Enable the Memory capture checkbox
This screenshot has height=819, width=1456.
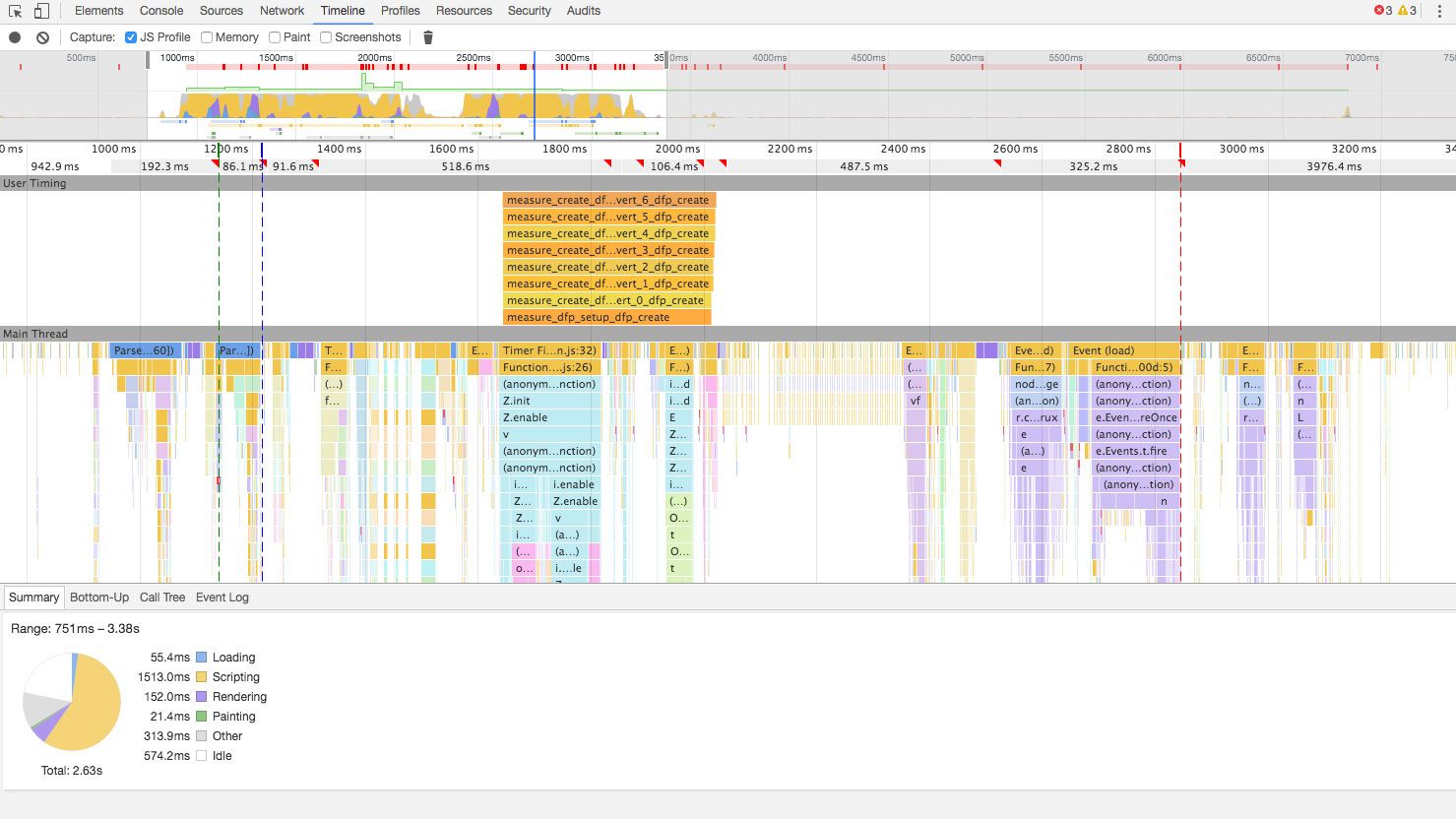point(207,37)
